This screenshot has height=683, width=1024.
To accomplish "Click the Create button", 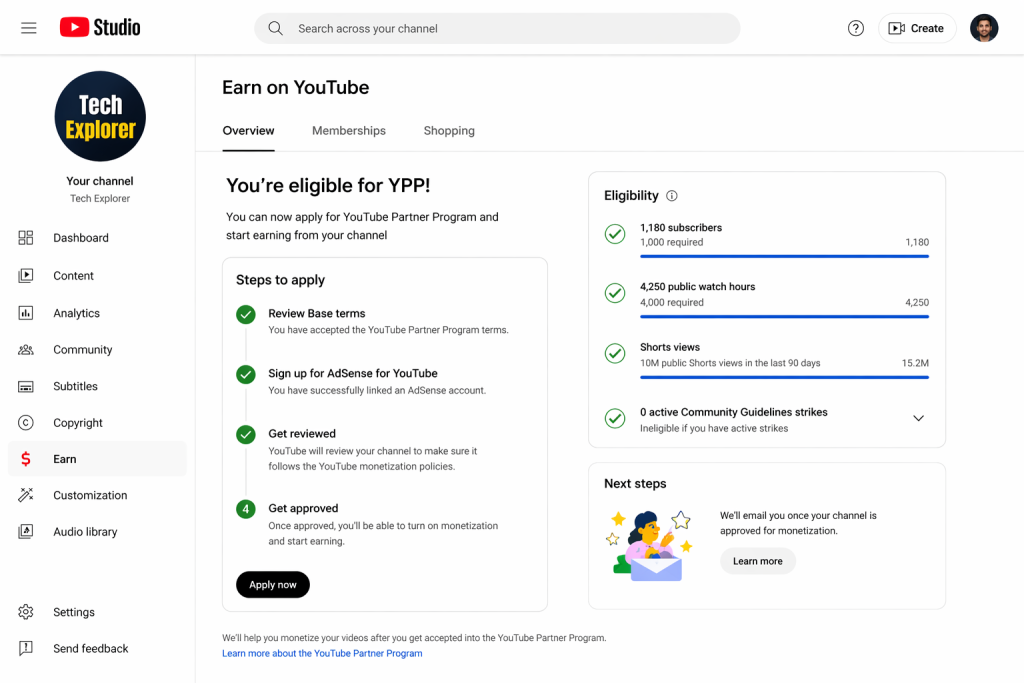I will click(x=917, y=28).
